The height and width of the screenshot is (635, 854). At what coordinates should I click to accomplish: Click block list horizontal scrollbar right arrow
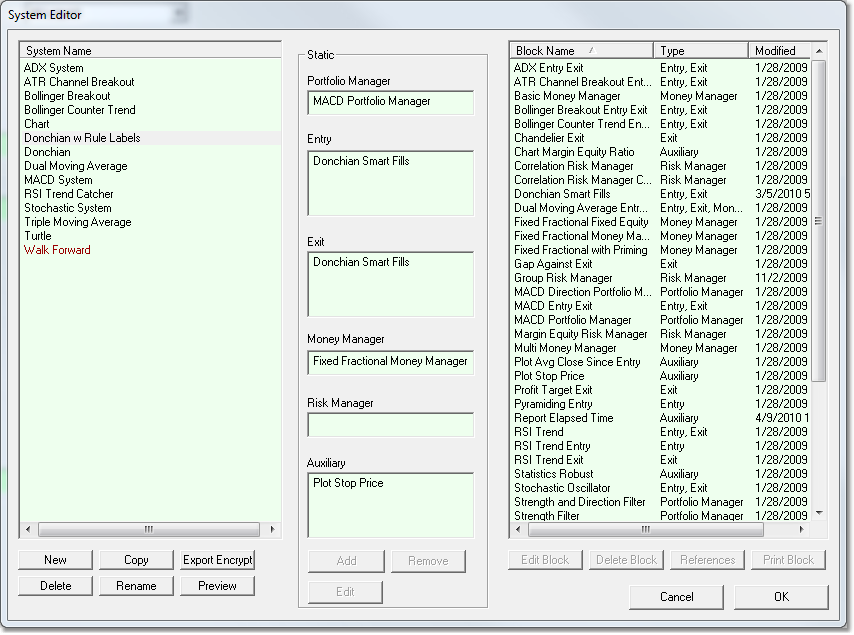click(801, 529)
